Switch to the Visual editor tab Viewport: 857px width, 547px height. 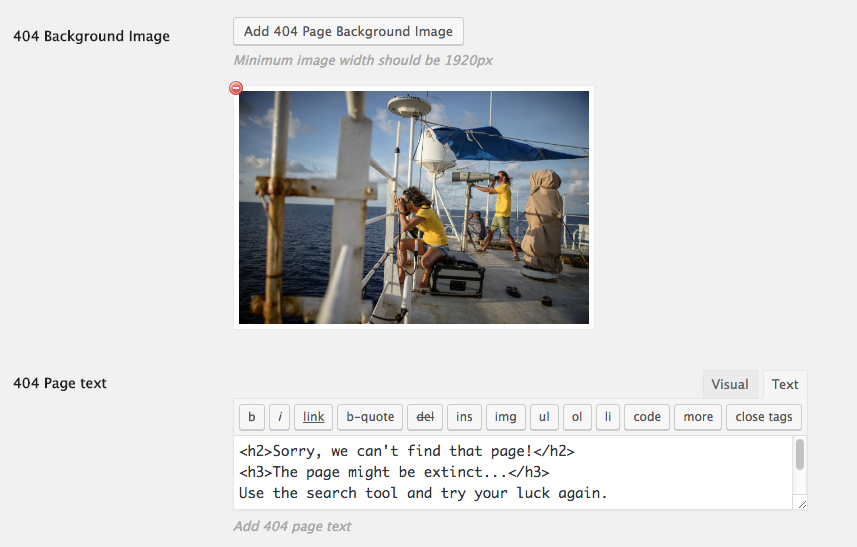pos(730,384)
